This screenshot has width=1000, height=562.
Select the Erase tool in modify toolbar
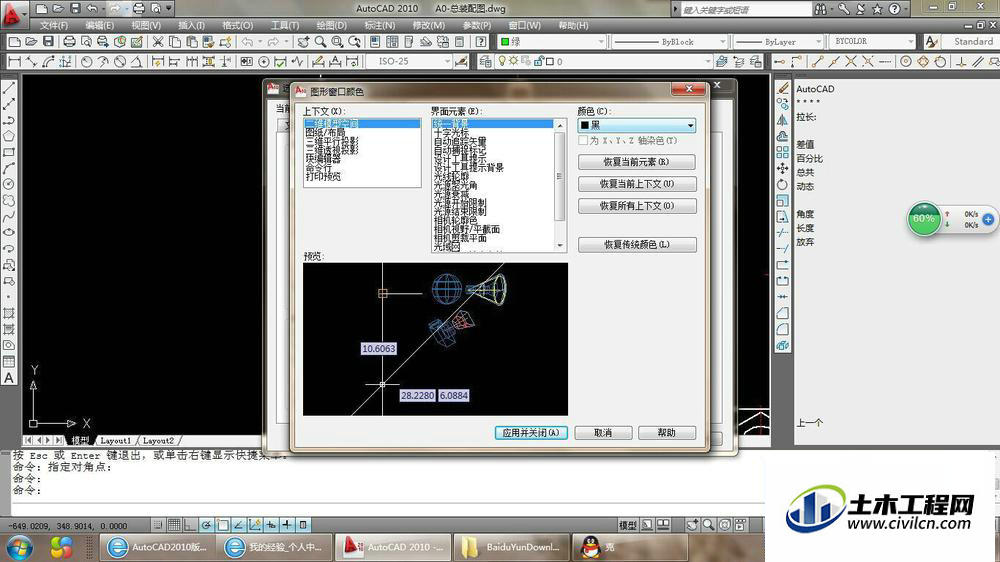click(783, 88)
